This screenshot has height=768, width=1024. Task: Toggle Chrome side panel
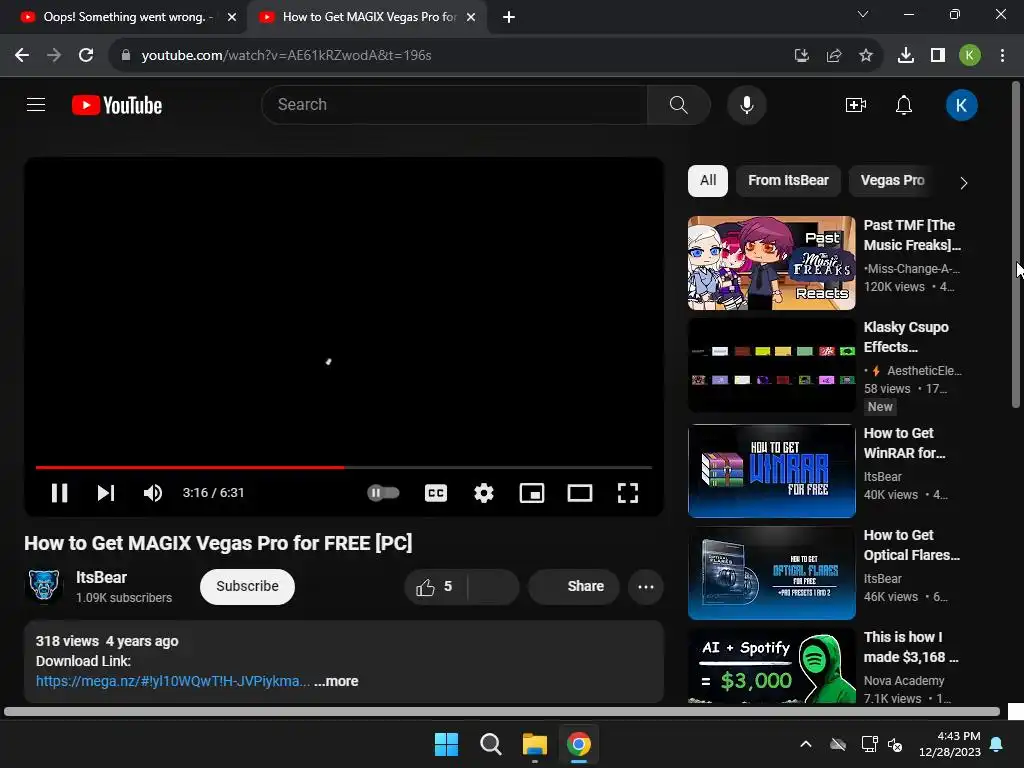pyautogui.click(x=938, y=56)
